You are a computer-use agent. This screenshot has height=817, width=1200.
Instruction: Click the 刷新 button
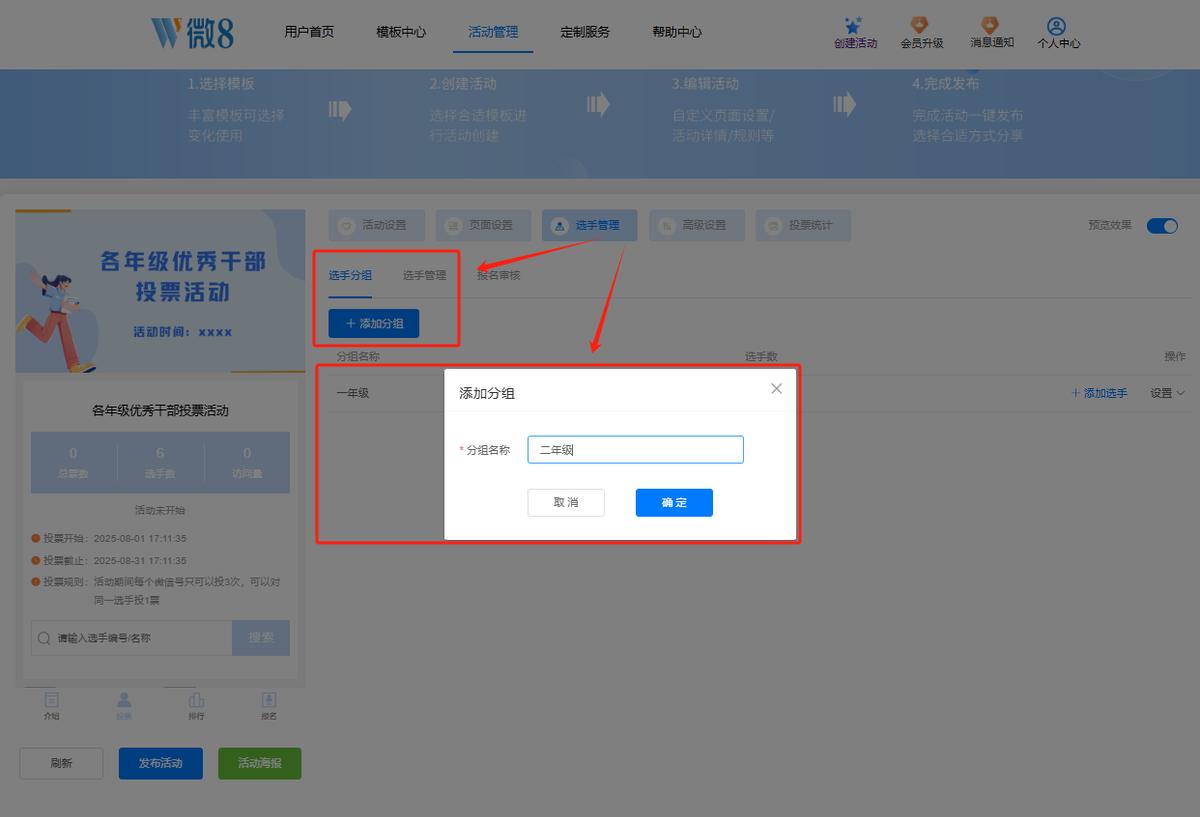[x=61, y=763]
